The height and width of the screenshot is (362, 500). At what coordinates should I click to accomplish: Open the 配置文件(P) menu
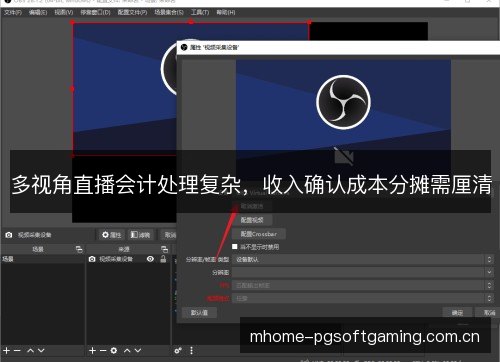(x=132, y=13)
